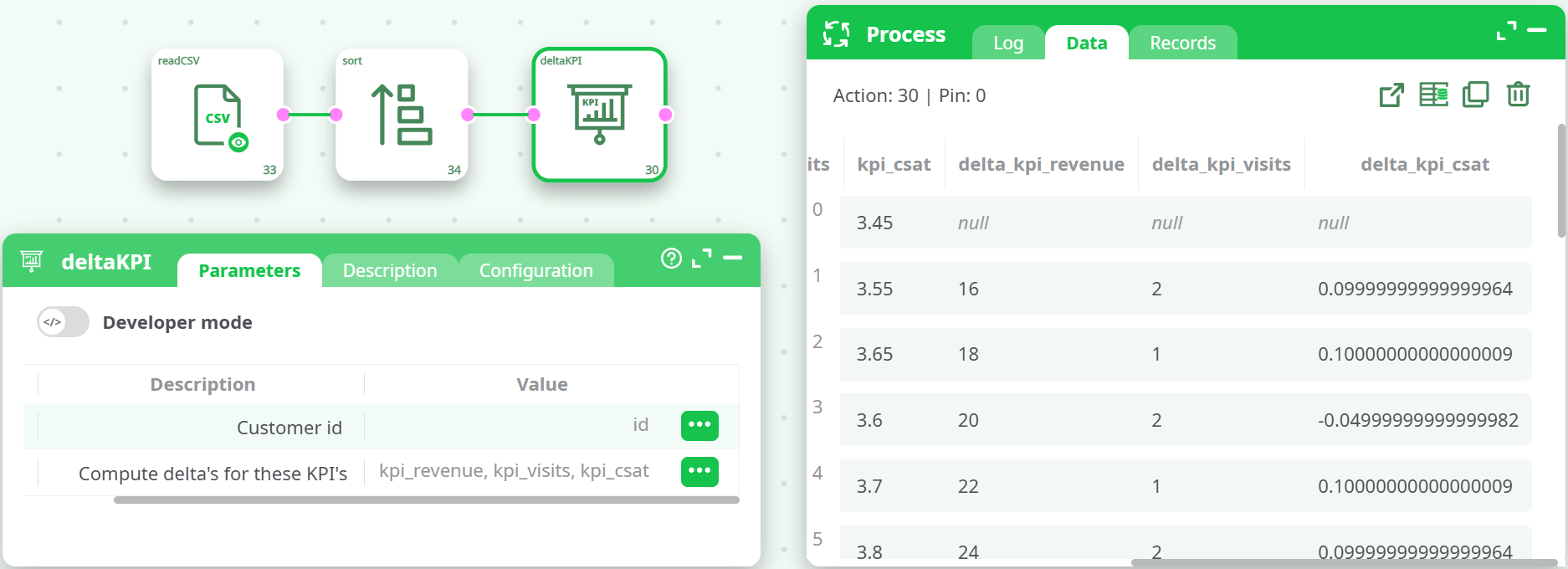
Task: Click the delta_kpi_csat column header
Action: (1425, 164)
